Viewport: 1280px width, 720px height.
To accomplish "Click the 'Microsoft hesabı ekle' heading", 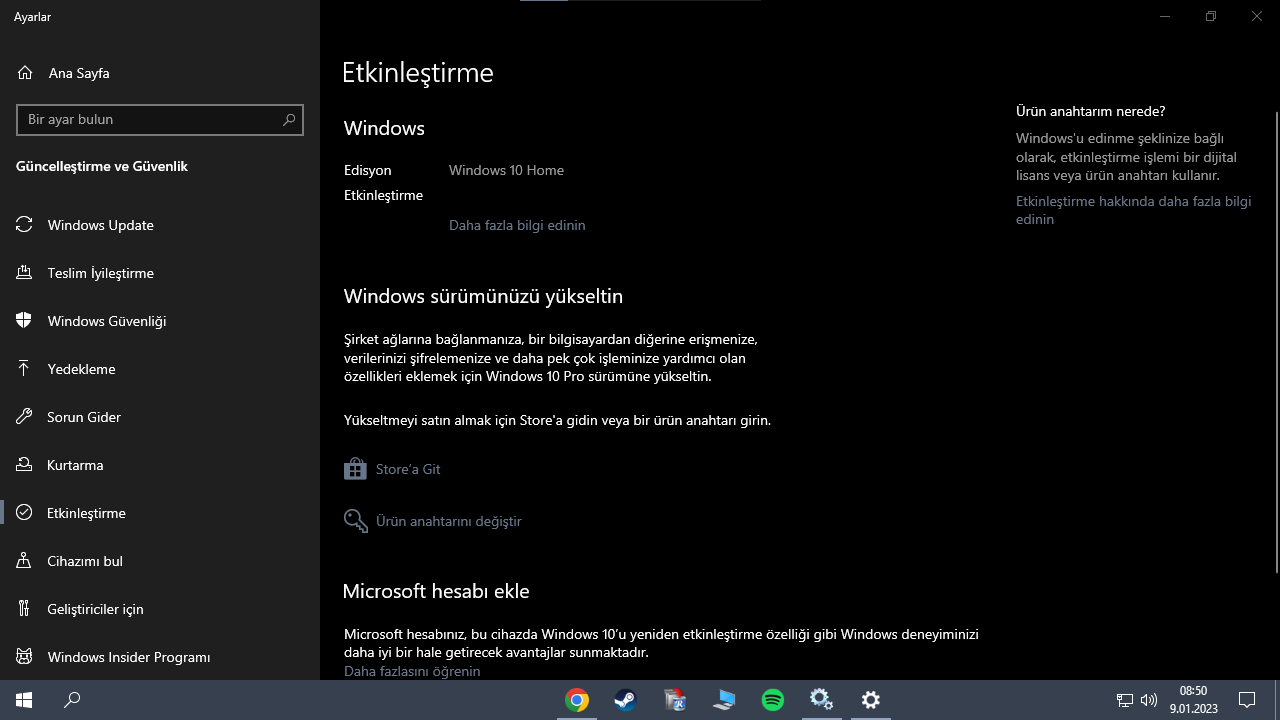I will [x=436, y=591].
